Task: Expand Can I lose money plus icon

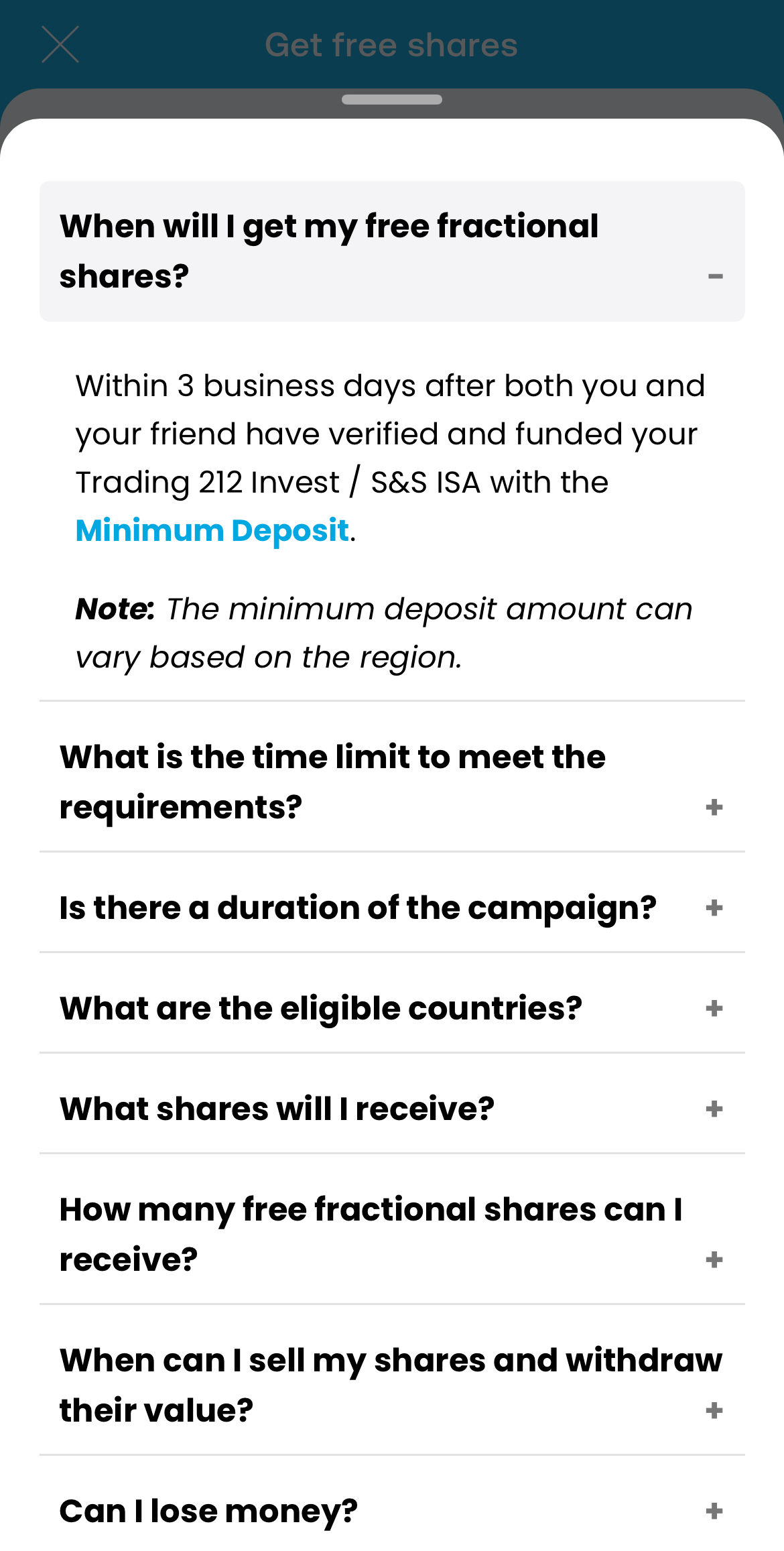Action: (714, 1511)
